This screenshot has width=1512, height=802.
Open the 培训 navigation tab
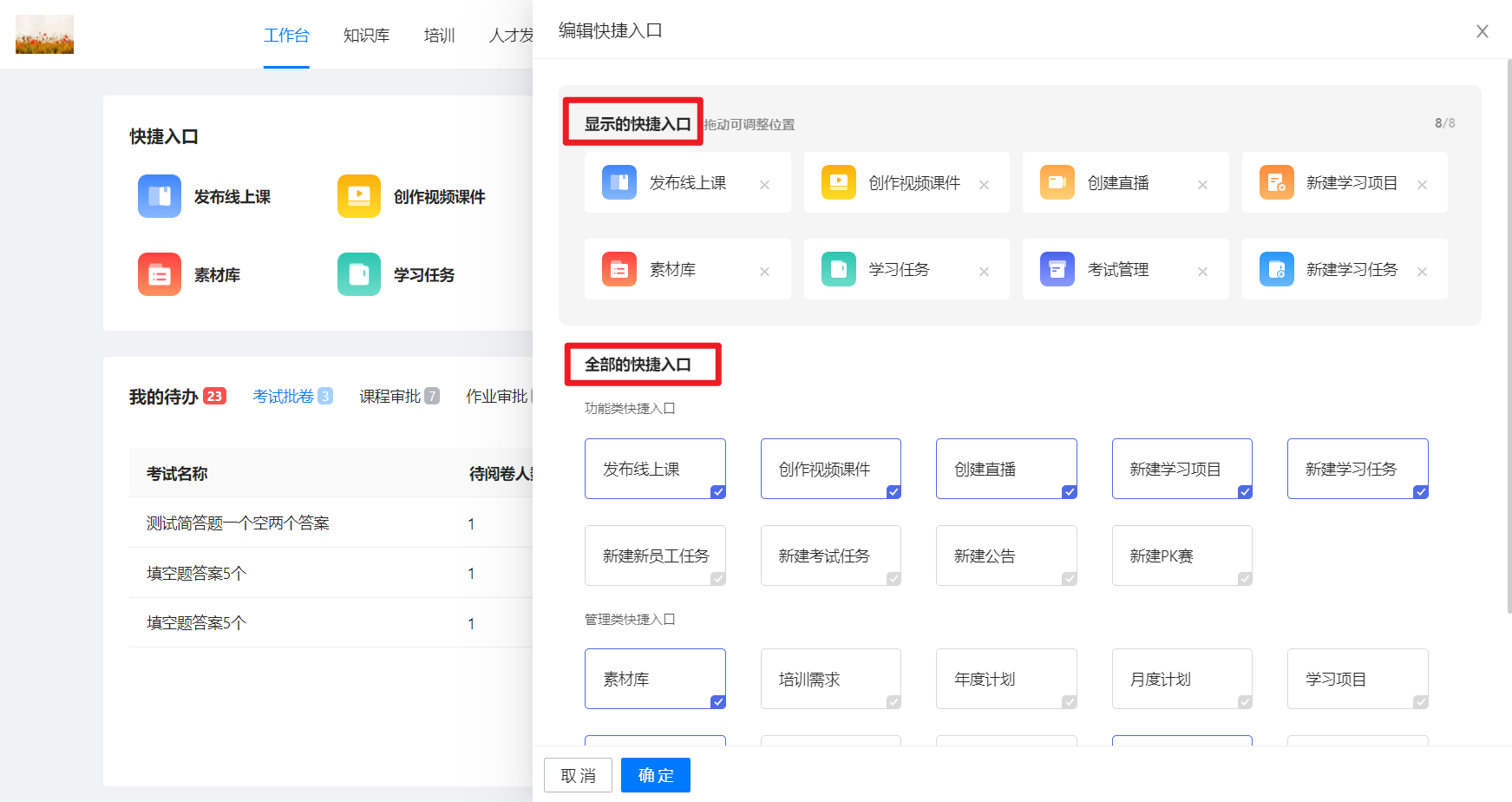point(439,36)
